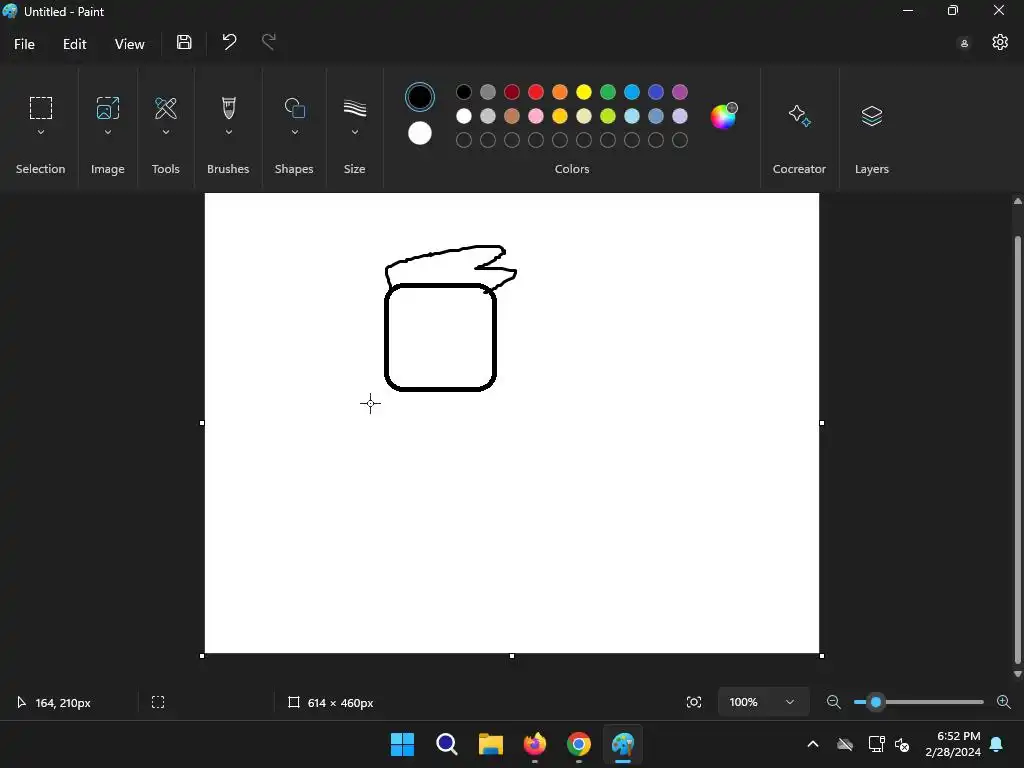Click the muted volume tray icon
1024x768 pixels.
(902, 744)
